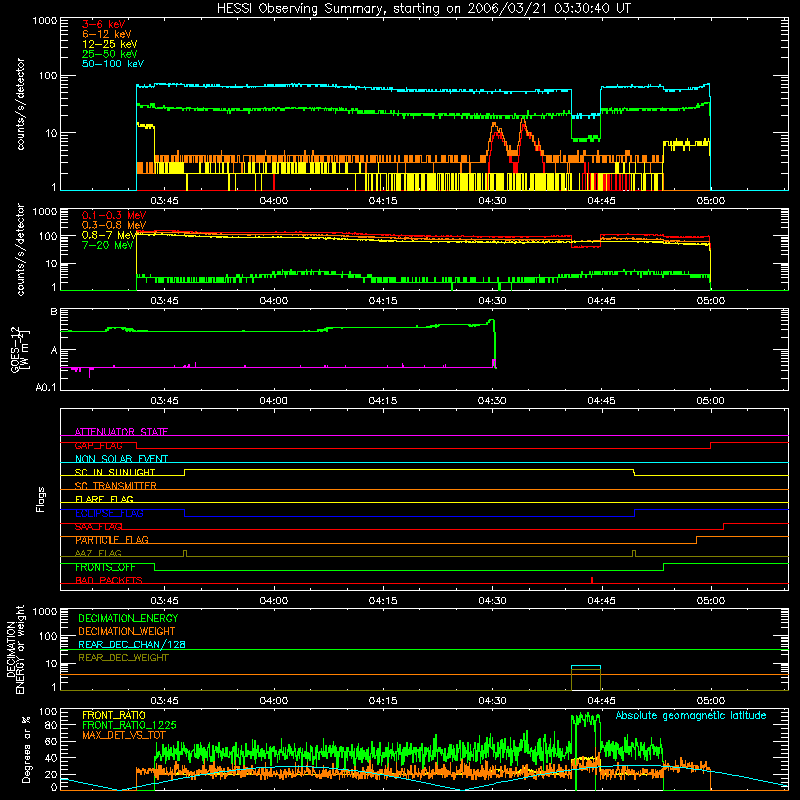Click the green 7-20 MeV legend label
The width and height of the screenshot is (800, 800).
tap(107, 245)
